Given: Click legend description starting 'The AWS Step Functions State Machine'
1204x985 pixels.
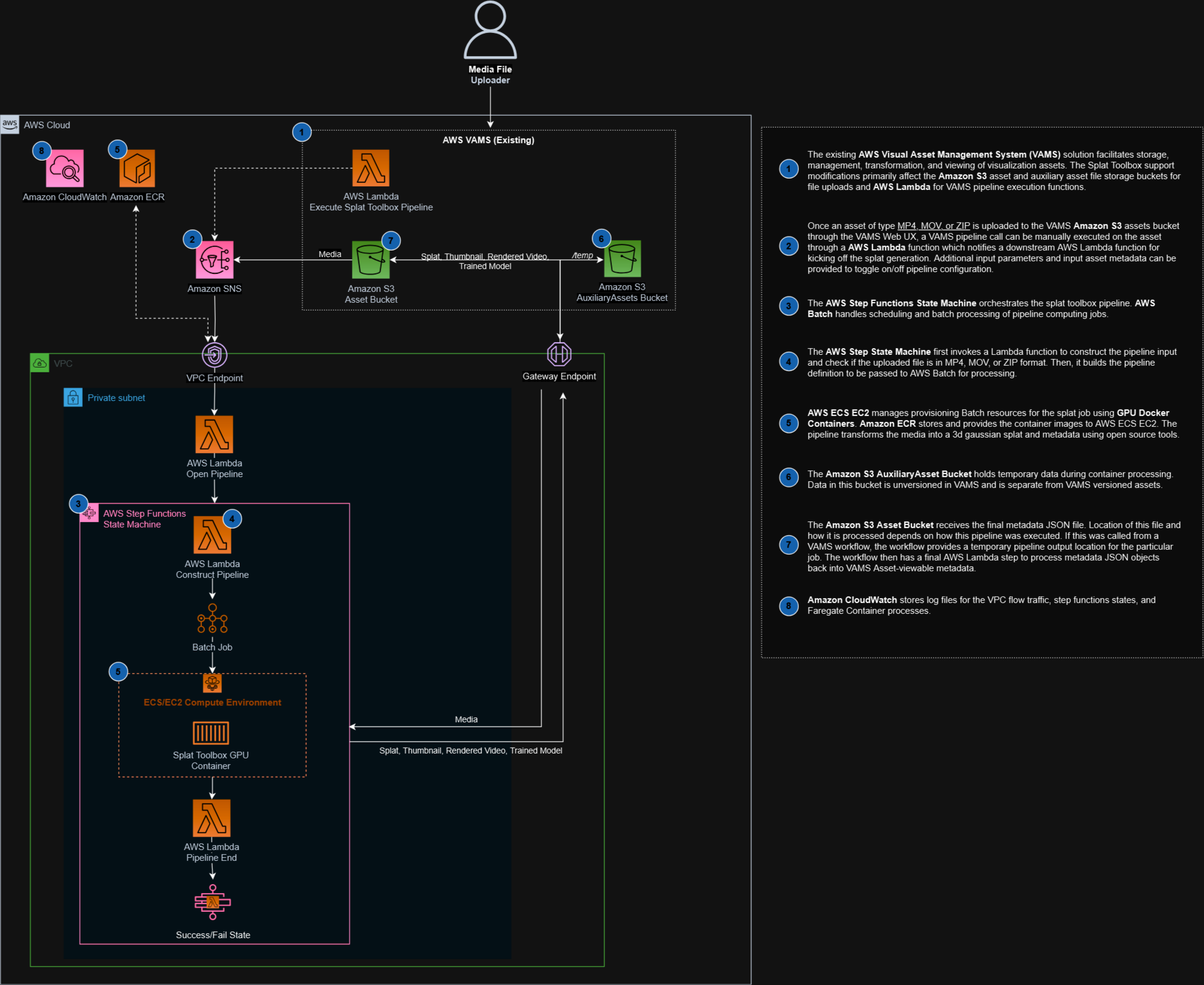Looking at the screenshot, I should pos(981,309).
